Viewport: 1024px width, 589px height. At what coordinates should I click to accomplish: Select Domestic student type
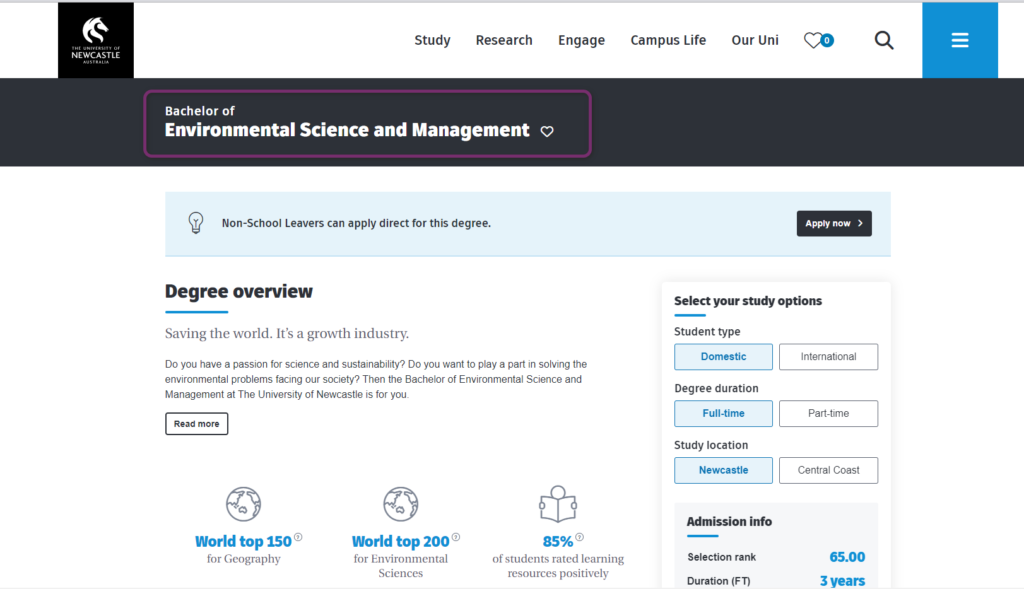click(723, 357)
